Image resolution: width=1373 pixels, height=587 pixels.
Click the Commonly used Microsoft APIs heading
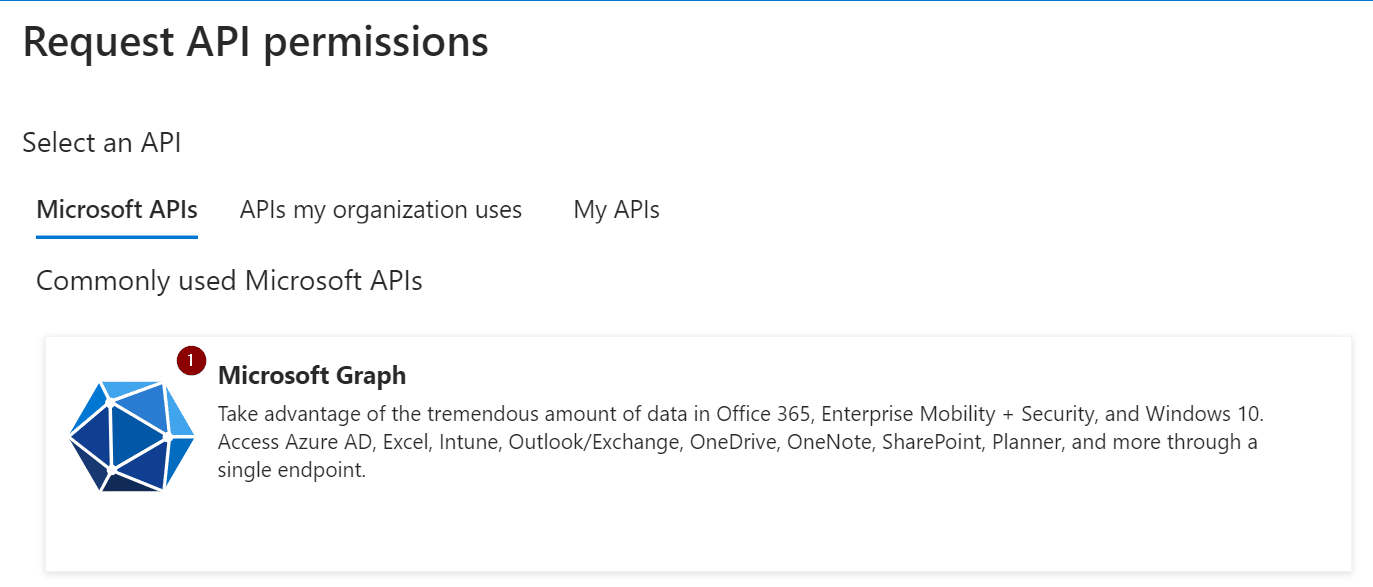(229, 280)
